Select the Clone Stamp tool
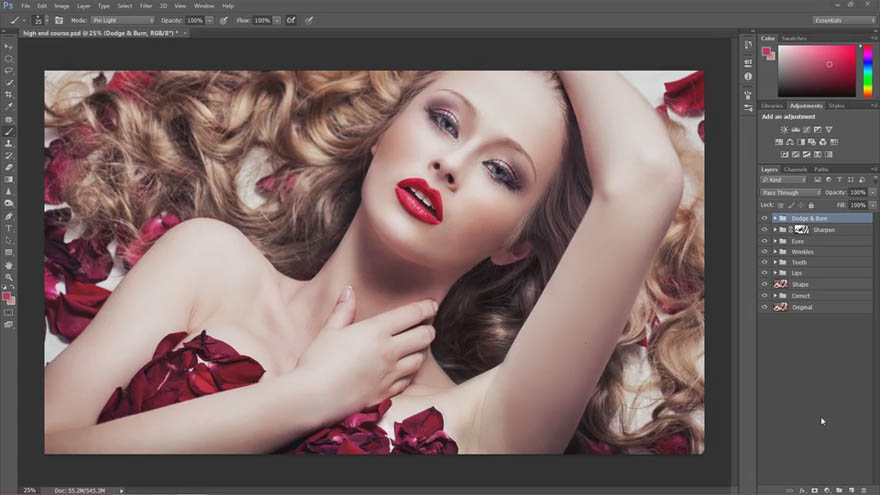Image resolution: width=880 pixels, height=495 pixels. point(8,144)
